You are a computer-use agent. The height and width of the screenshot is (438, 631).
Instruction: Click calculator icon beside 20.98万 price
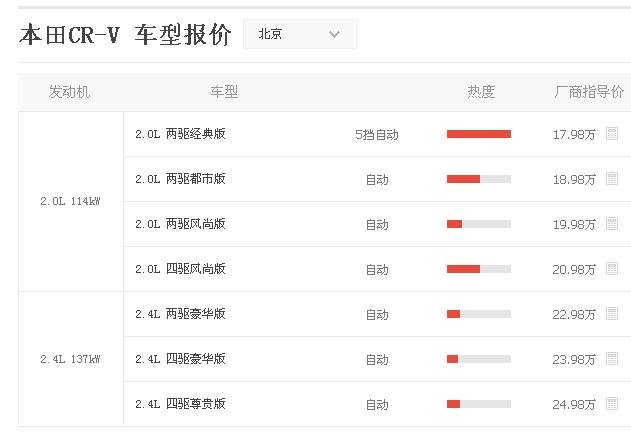point(612,268)
